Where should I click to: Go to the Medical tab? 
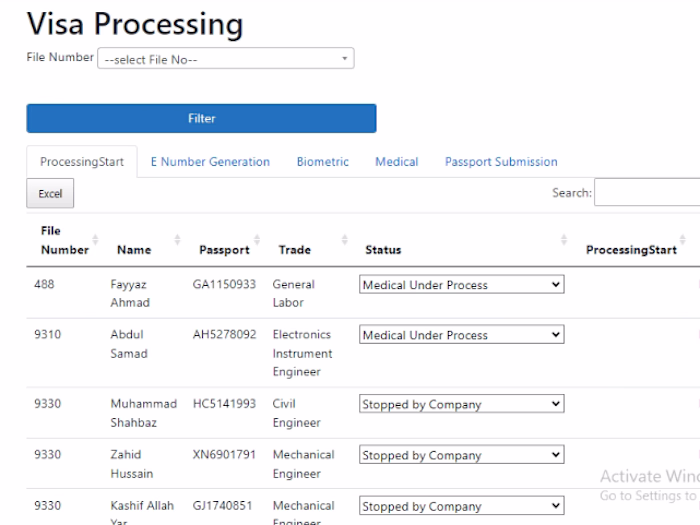tap(396, 162)
